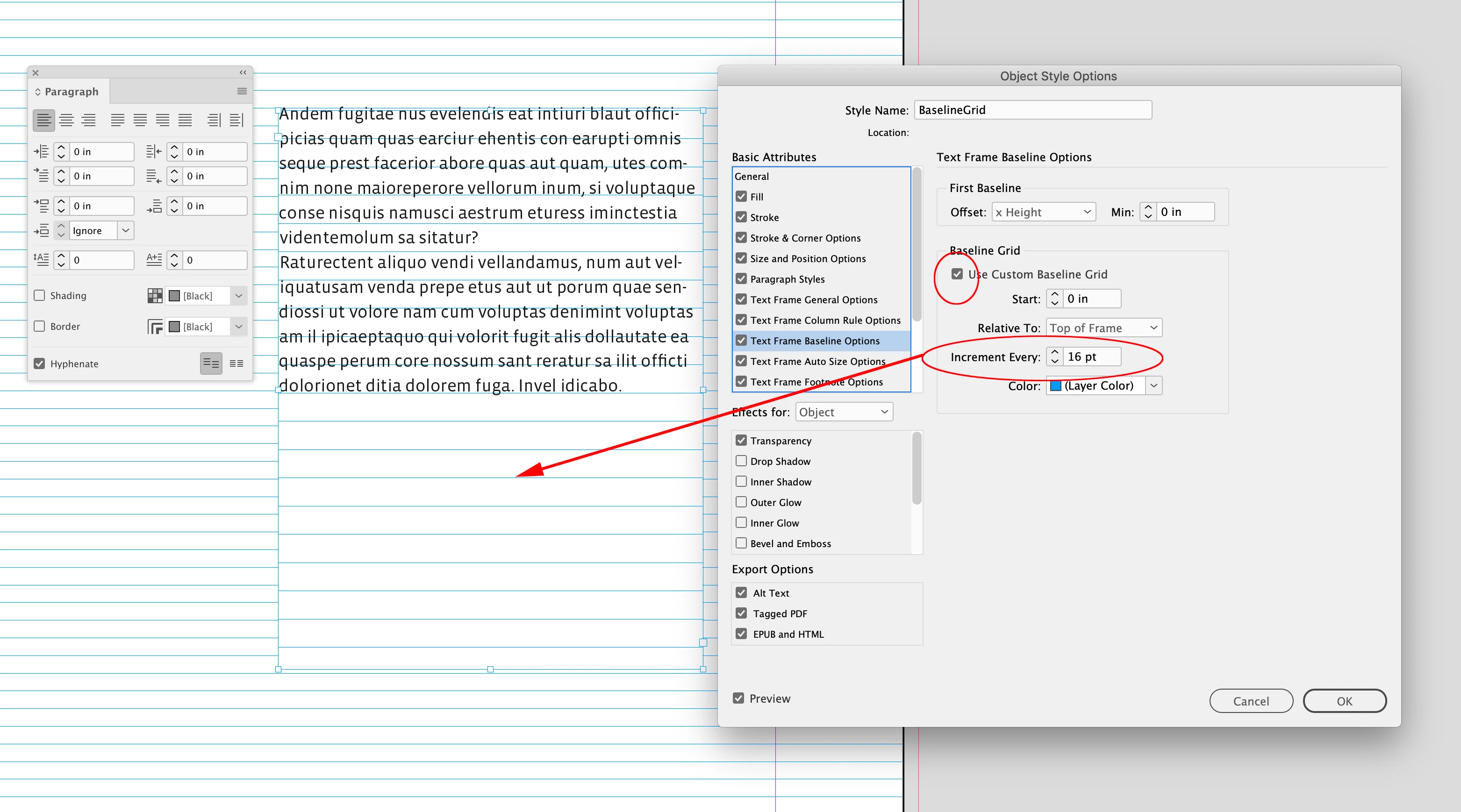Open the First Baseline Offset dropdown
The width and height of the screenshot is (1461, 812).
(x=1043, y=212)
